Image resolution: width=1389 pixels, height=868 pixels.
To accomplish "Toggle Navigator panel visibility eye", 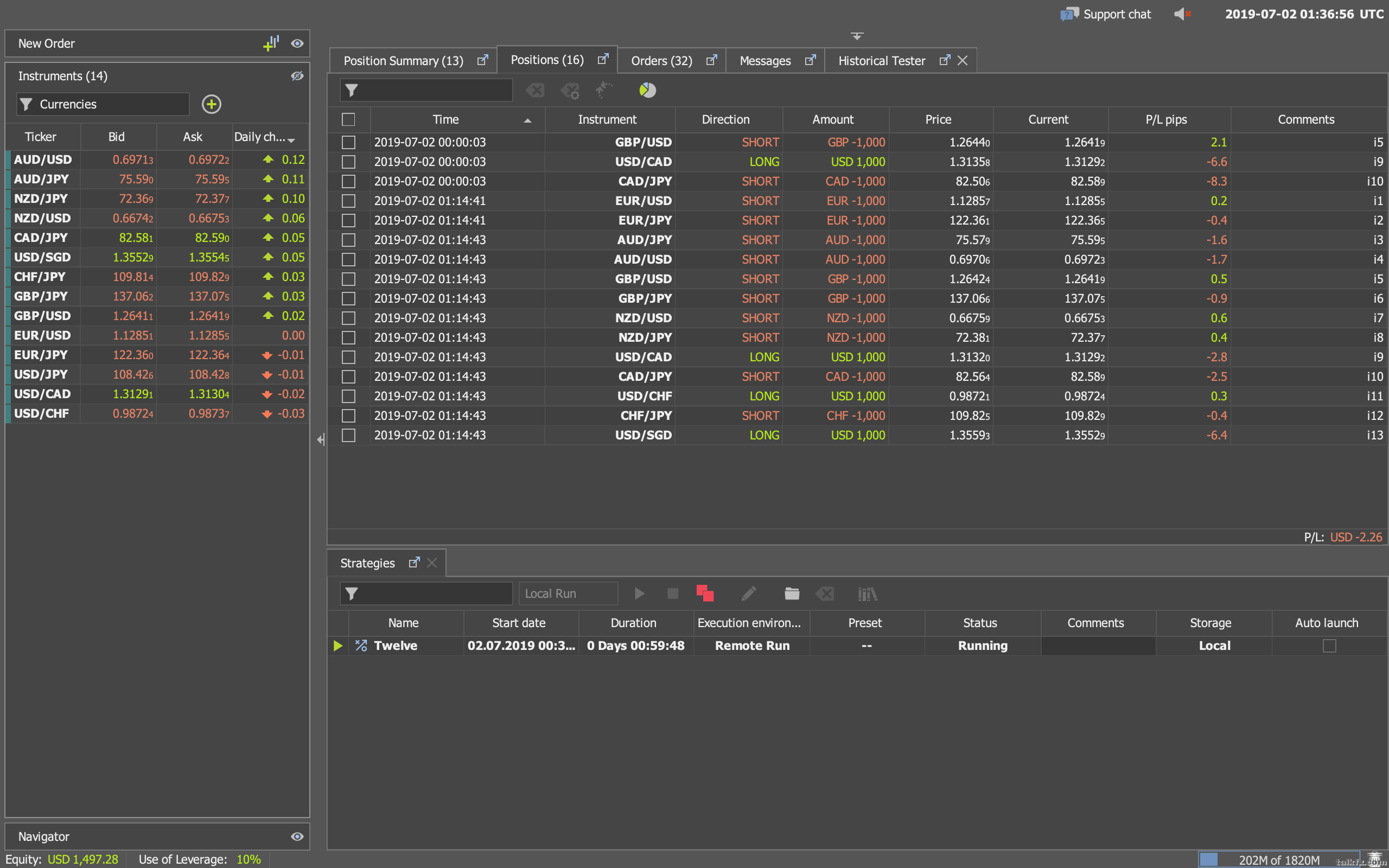I will tap(297, 837).
